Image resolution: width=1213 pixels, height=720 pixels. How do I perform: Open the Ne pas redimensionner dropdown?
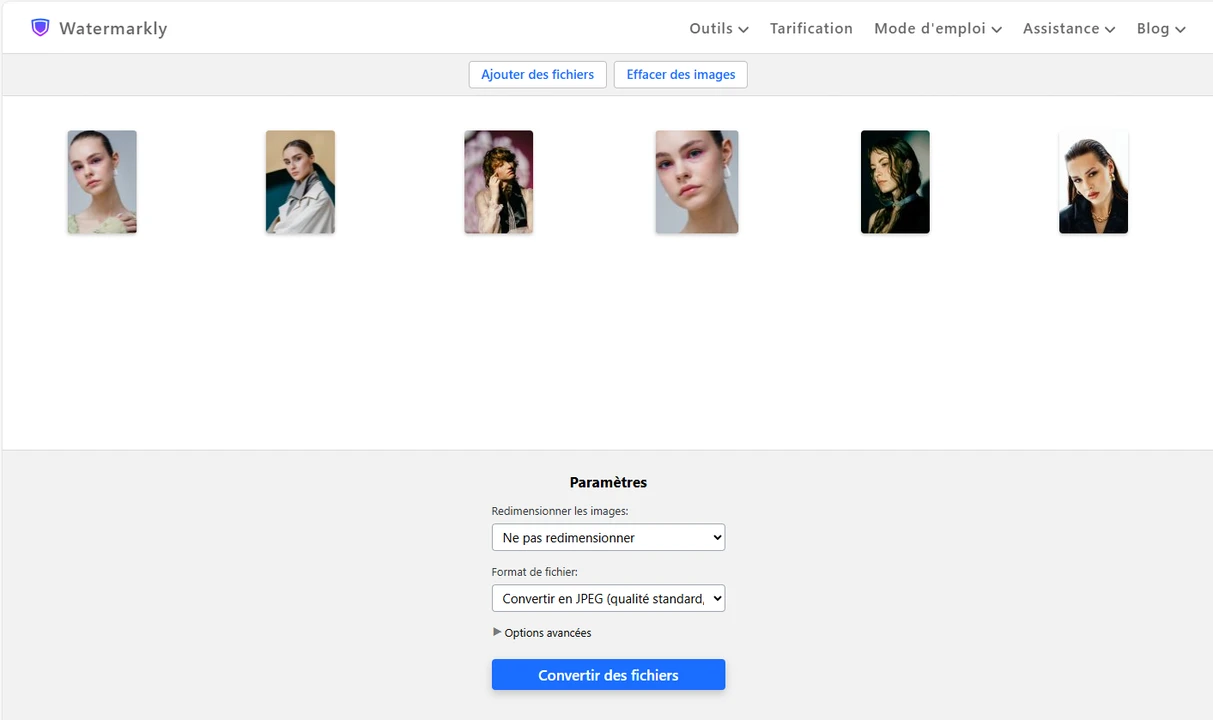pos(608,538)
